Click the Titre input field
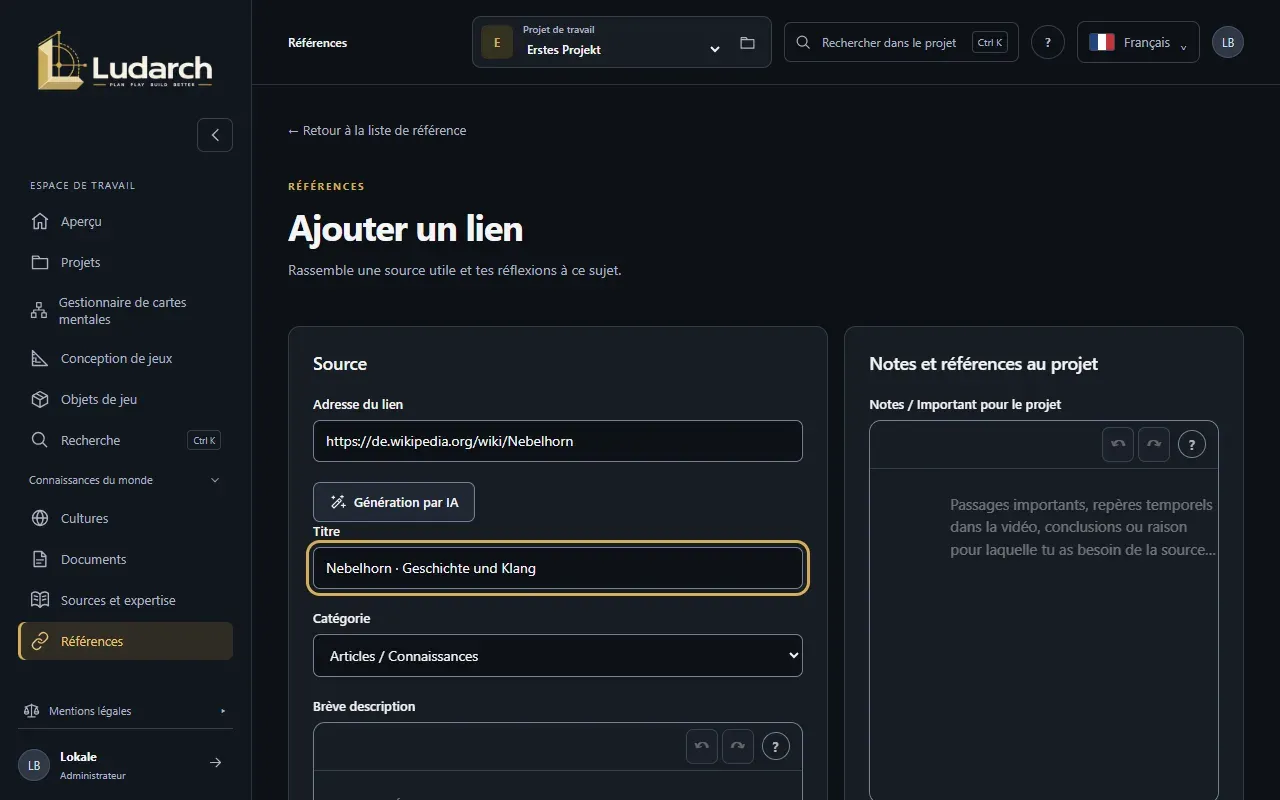The width and height of the screenshot is (1280, 800). coord(558,568)
